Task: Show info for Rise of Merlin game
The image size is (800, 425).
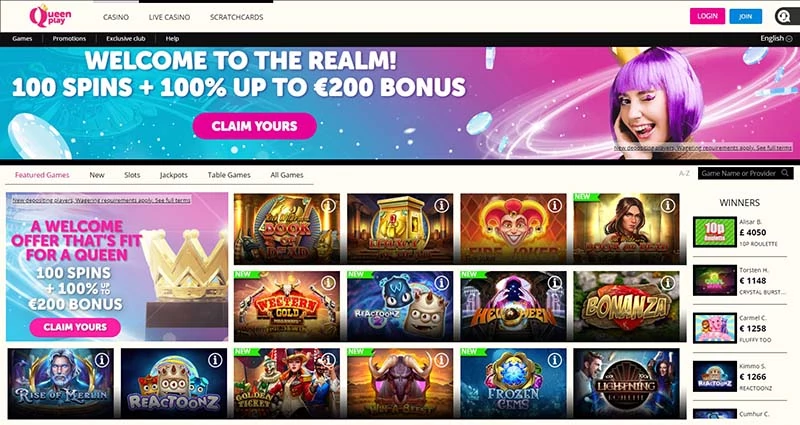Action: click(x=102, y=360)
